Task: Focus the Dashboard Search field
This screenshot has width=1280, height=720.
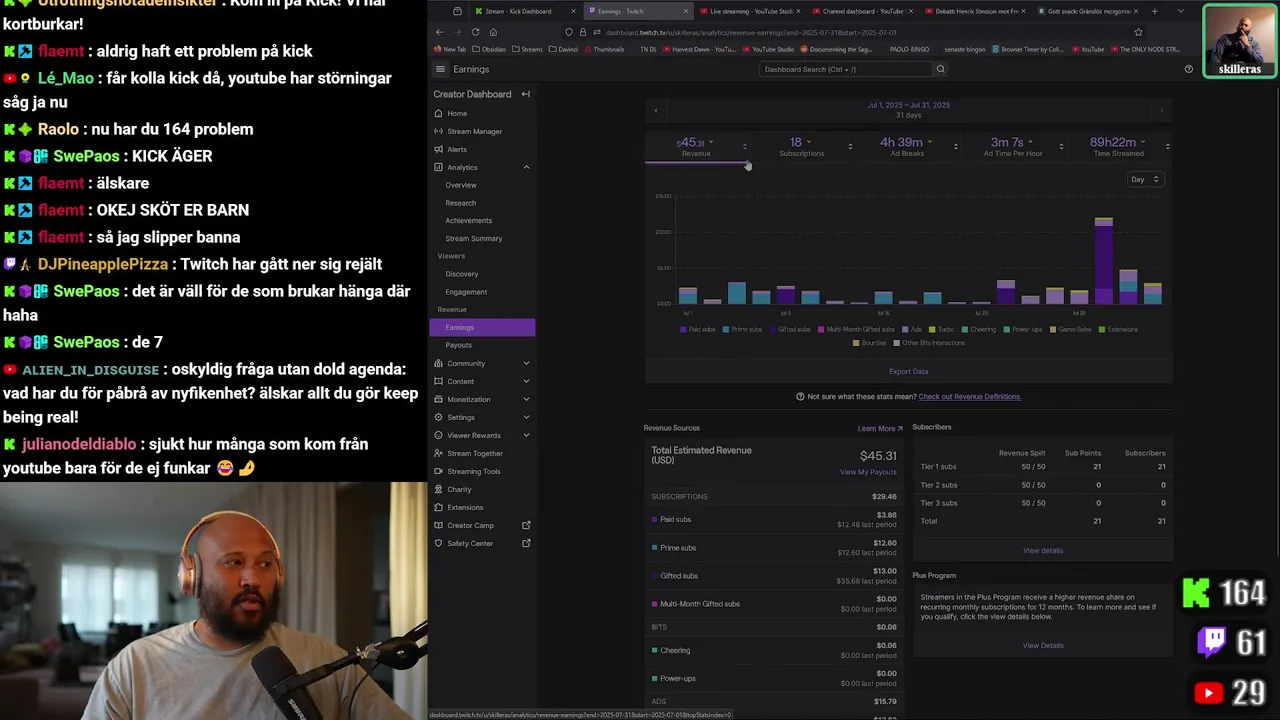Action: 846,69
